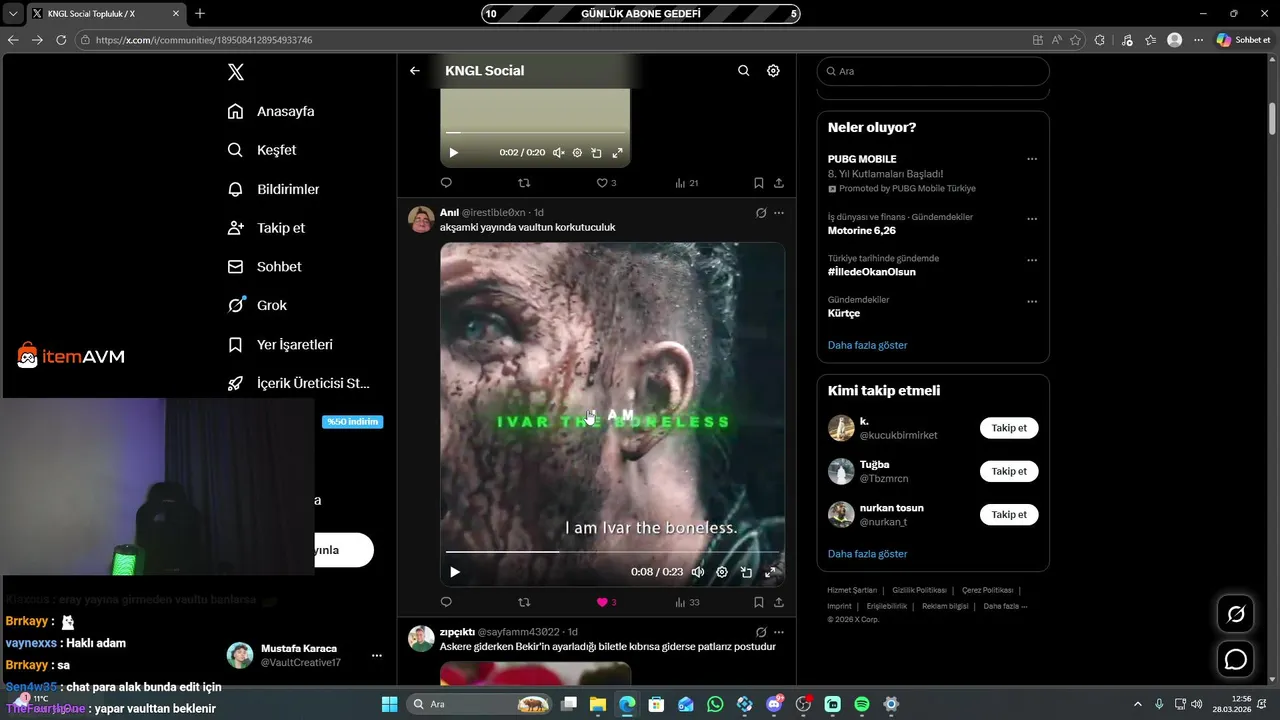Open Windows Start menu
Viewport: 1280px width, 720px height.
coord(389,704)
